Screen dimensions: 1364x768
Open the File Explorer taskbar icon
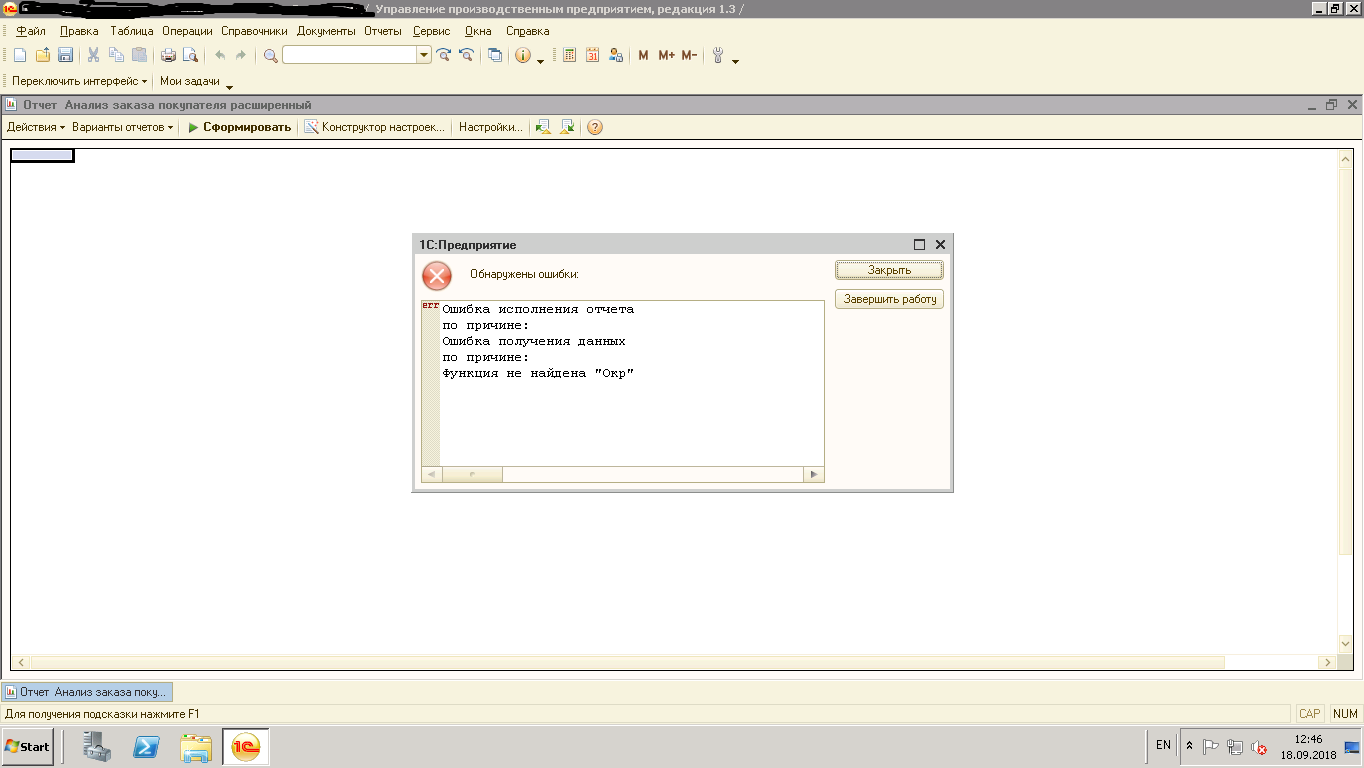point(196,746)
